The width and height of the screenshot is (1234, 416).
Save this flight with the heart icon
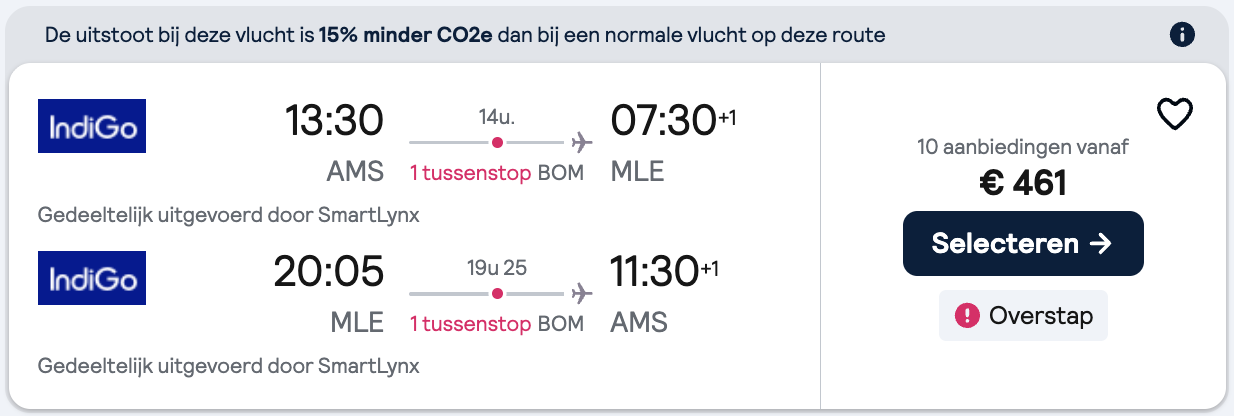(x=1174, y=114)
